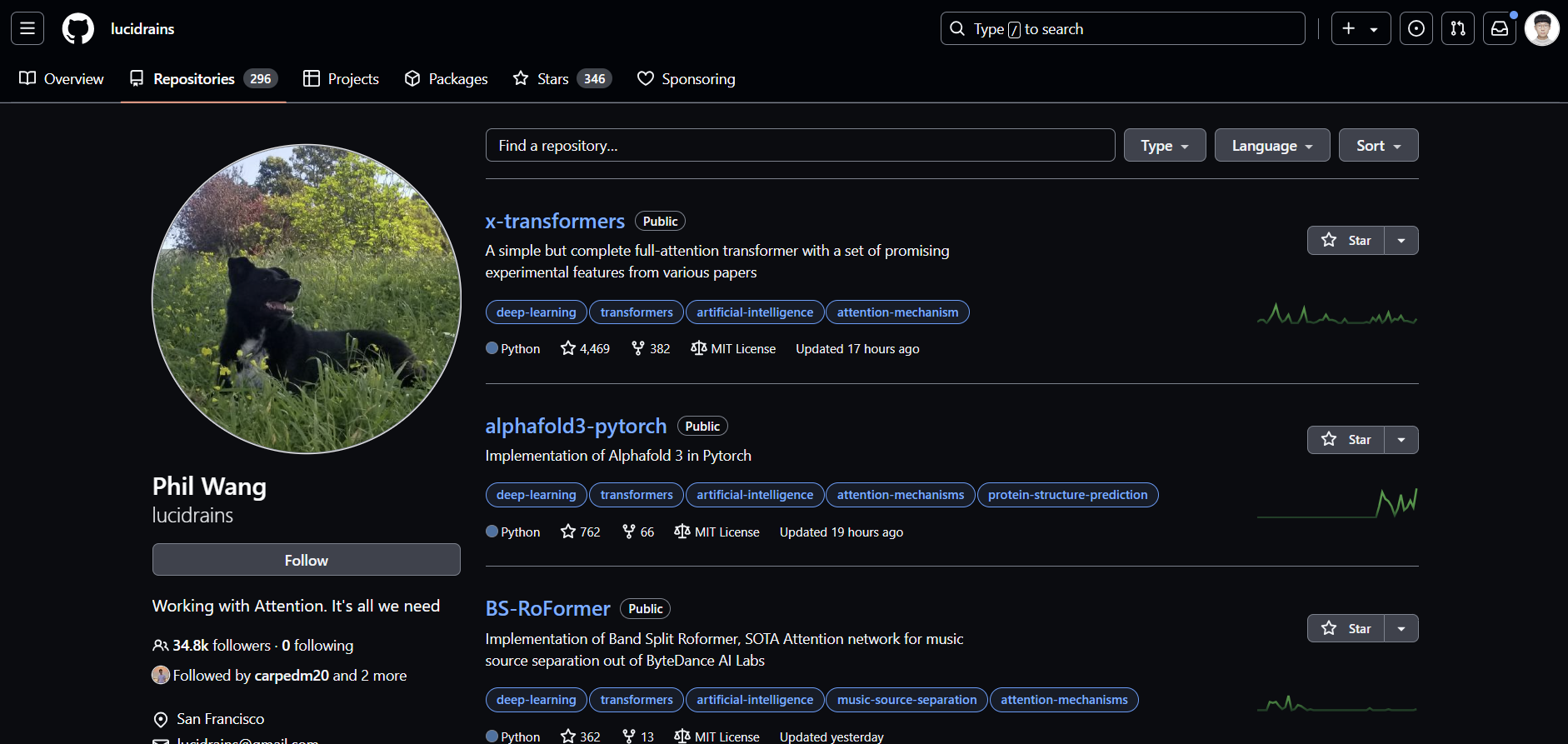
Task: Star the BS-RoFormer repository
Action: tap(1346, 628)
